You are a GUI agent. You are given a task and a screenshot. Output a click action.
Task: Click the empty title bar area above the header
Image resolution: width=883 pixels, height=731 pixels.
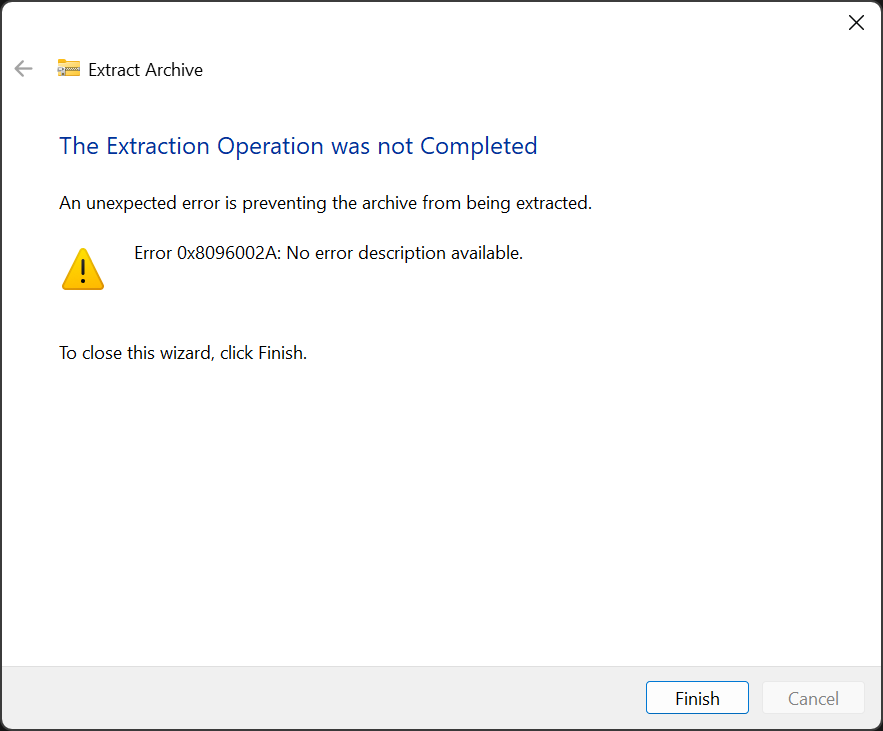(x=420, y=23)
